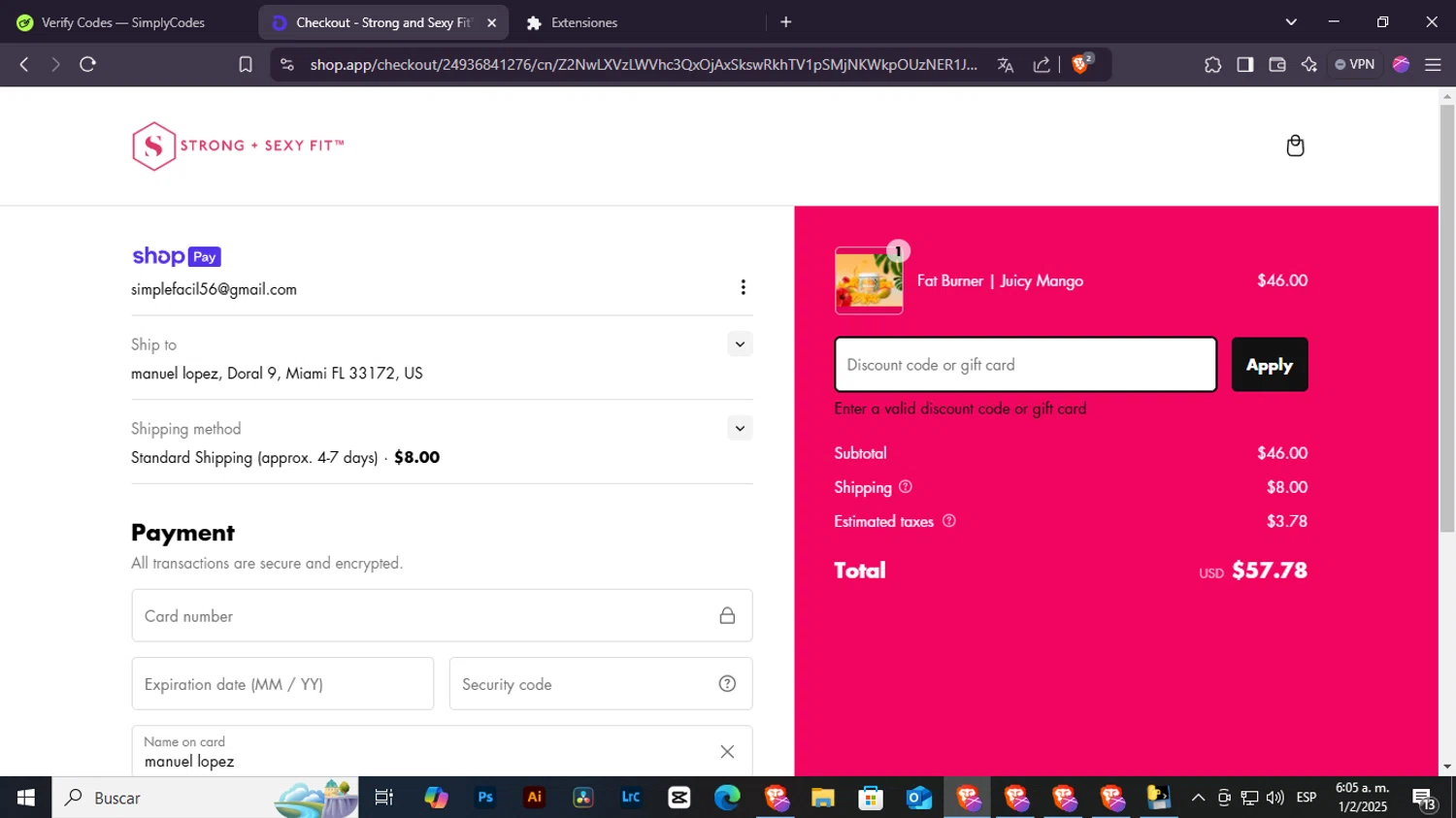Expand the Shipping method section
The image size is (1456, 818).
coord(740,428)
